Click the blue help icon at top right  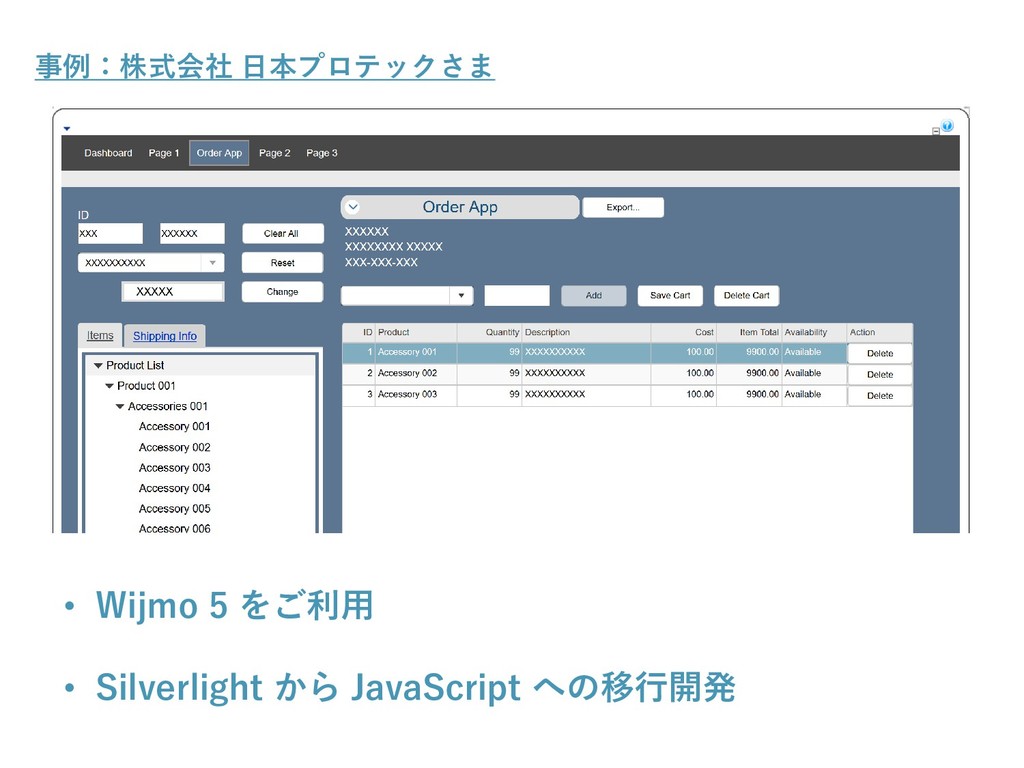(x=948, y=125)
